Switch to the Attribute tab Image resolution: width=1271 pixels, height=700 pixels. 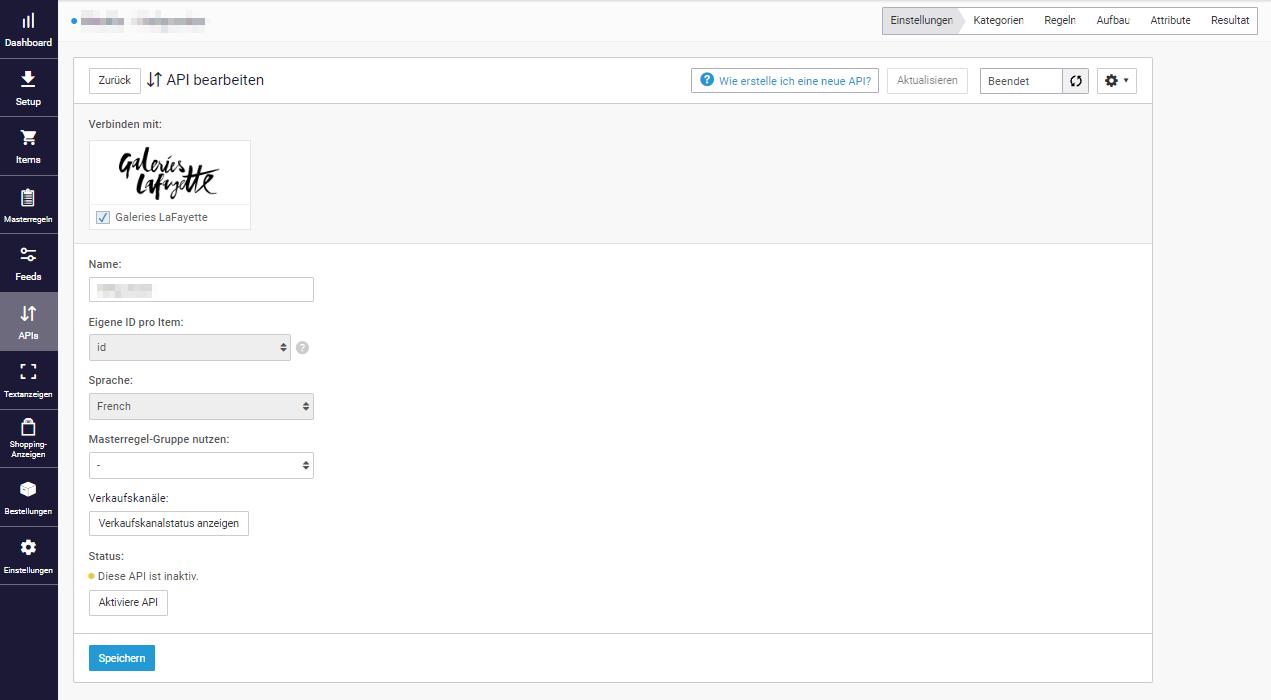[x=1170, y=20]
